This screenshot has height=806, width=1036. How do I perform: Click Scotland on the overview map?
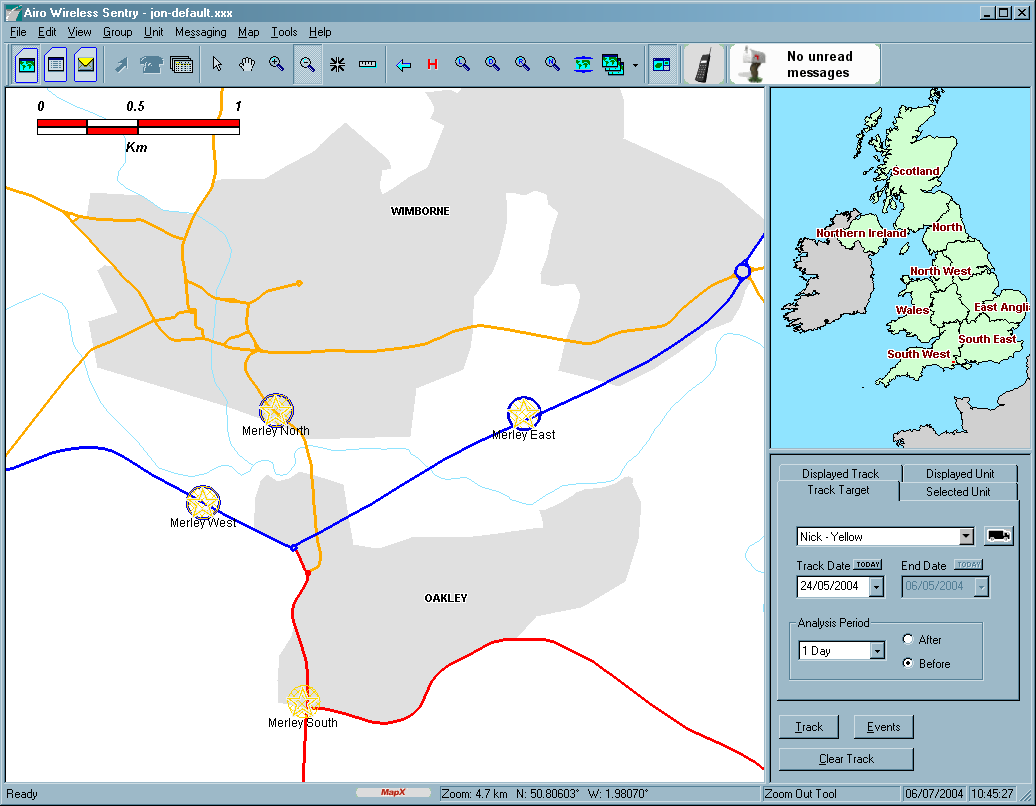tap(916, 171)
